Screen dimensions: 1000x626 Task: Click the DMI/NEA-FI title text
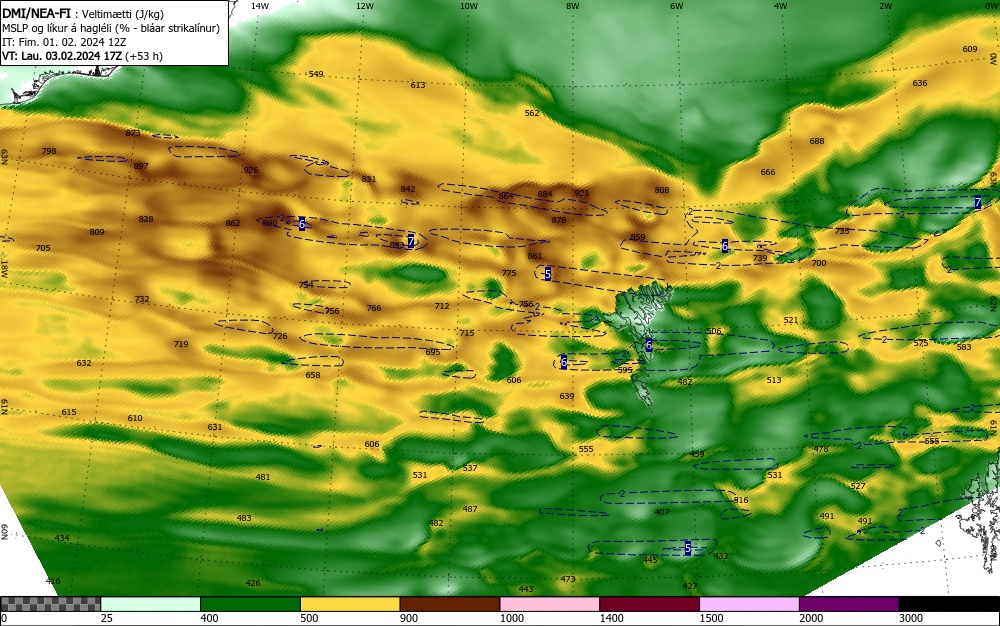pyautogui.click(x=36, y=13)
